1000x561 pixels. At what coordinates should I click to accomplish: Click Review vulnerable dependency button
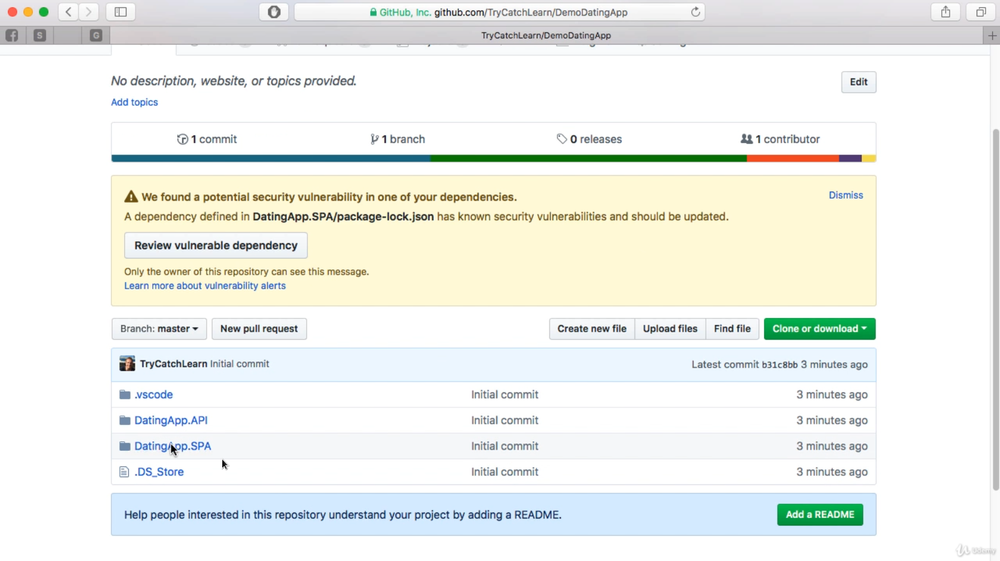pos(216,245)
